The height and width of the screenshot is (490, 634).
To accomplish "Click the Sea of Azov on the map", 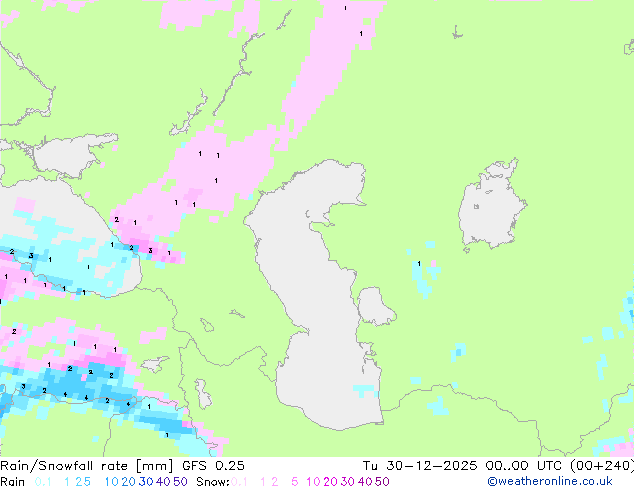I will (x=73, y=156).
